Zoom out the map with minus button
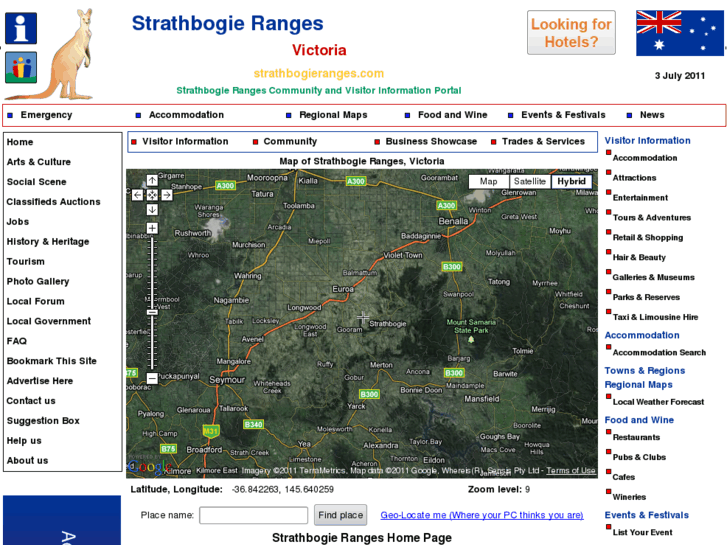The height and width of the screenshot is (545, 727). tap(152, 378)
